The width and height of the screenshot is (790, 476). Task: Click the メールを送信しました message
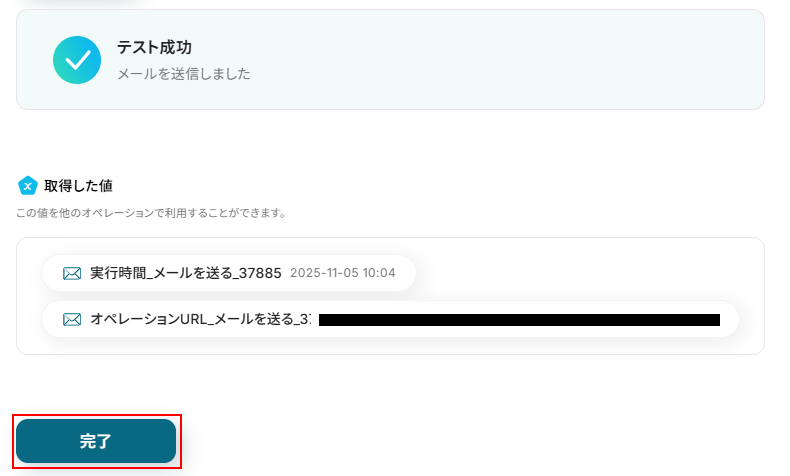point(183,74)
